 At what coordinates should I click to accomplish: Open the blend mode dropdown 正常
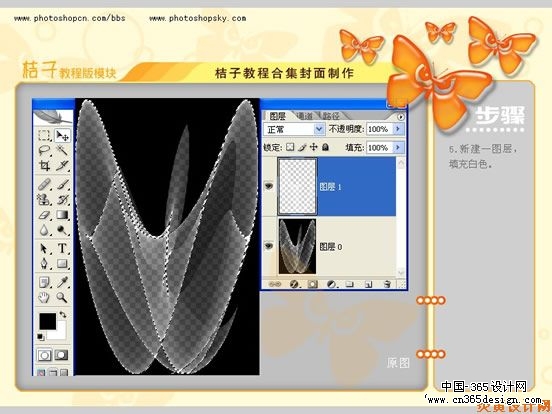[294, 129]
